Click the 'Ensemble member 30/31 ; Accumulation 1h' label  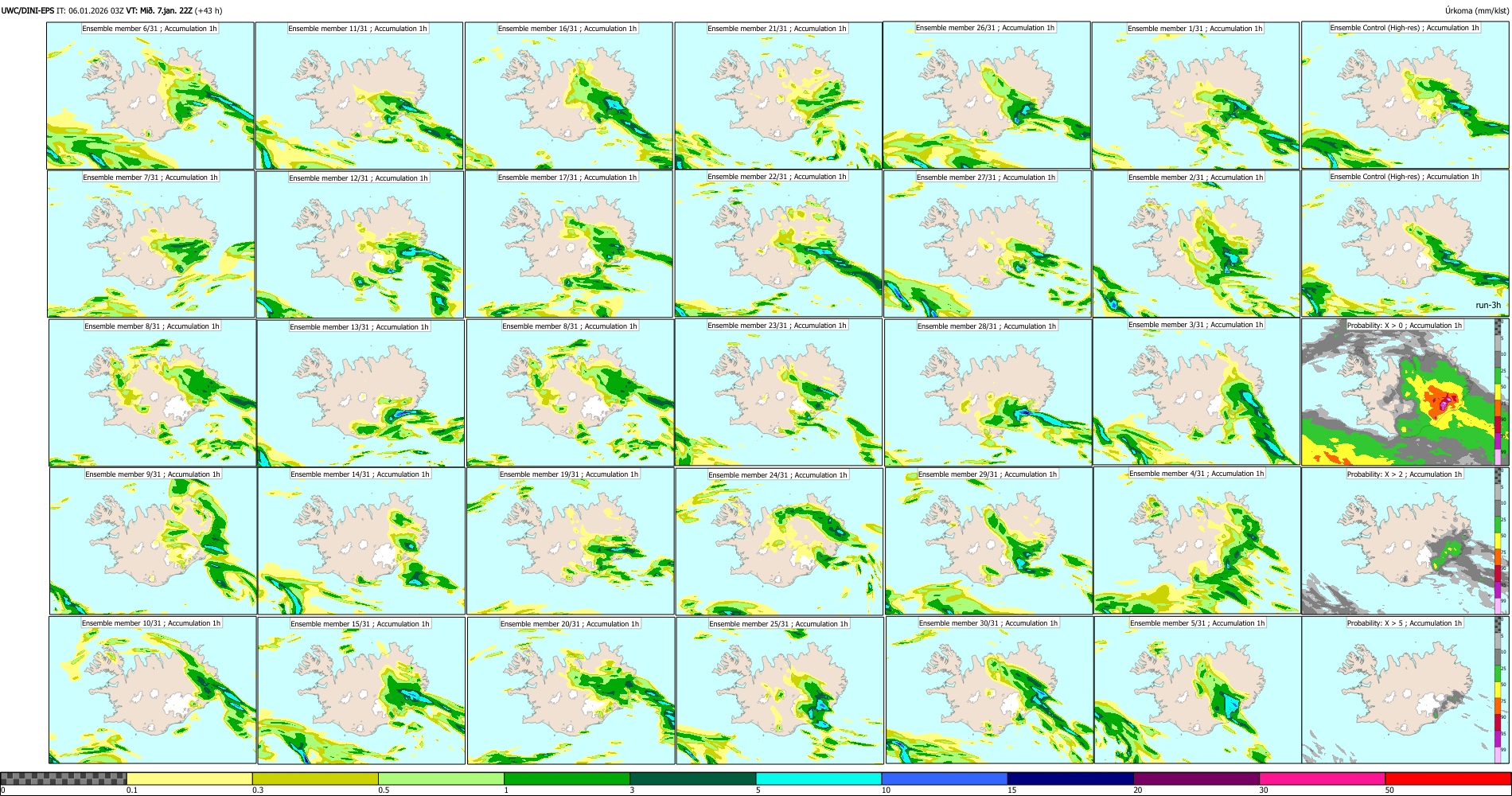pyautogui.click(x=988, y=623)
